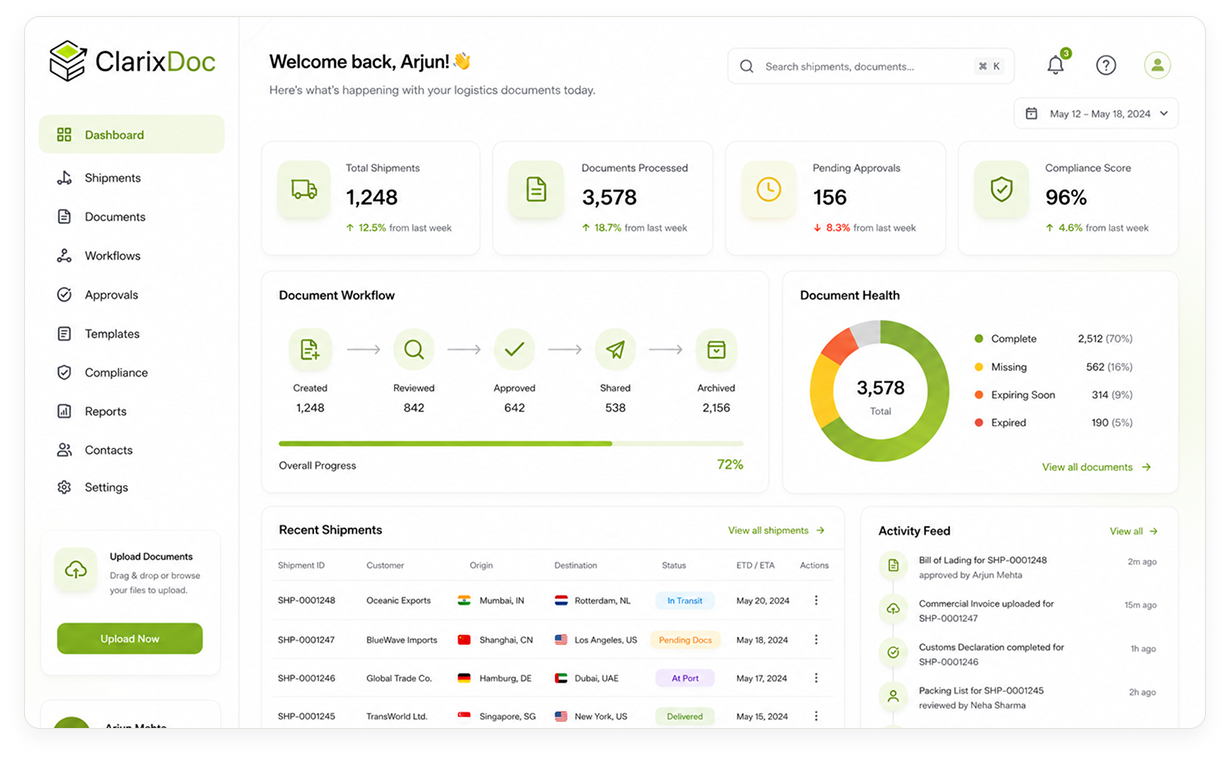This screenshot has width=1230, height=761.
Task: Select the Reviewed workflow step icon
Action: coord(414,350)
